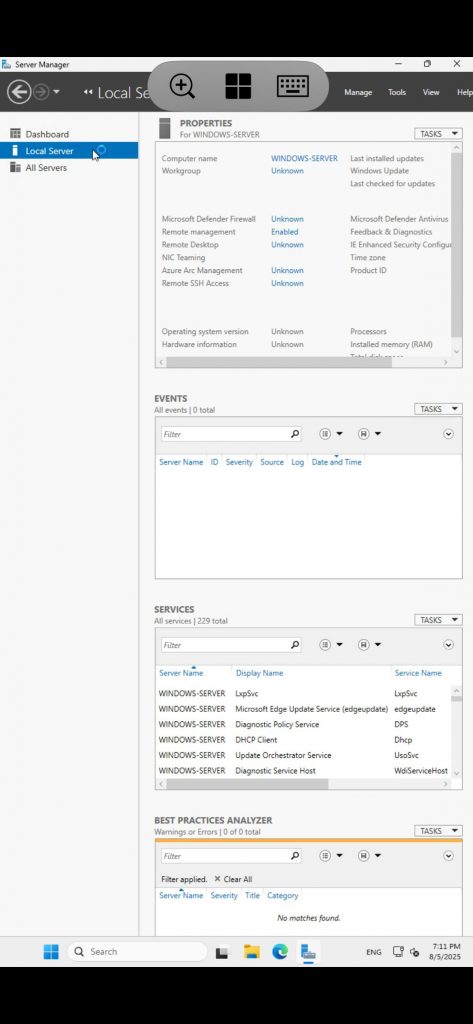
Task: Open the navigation history dropdown arrow
Action: point(56,92)
